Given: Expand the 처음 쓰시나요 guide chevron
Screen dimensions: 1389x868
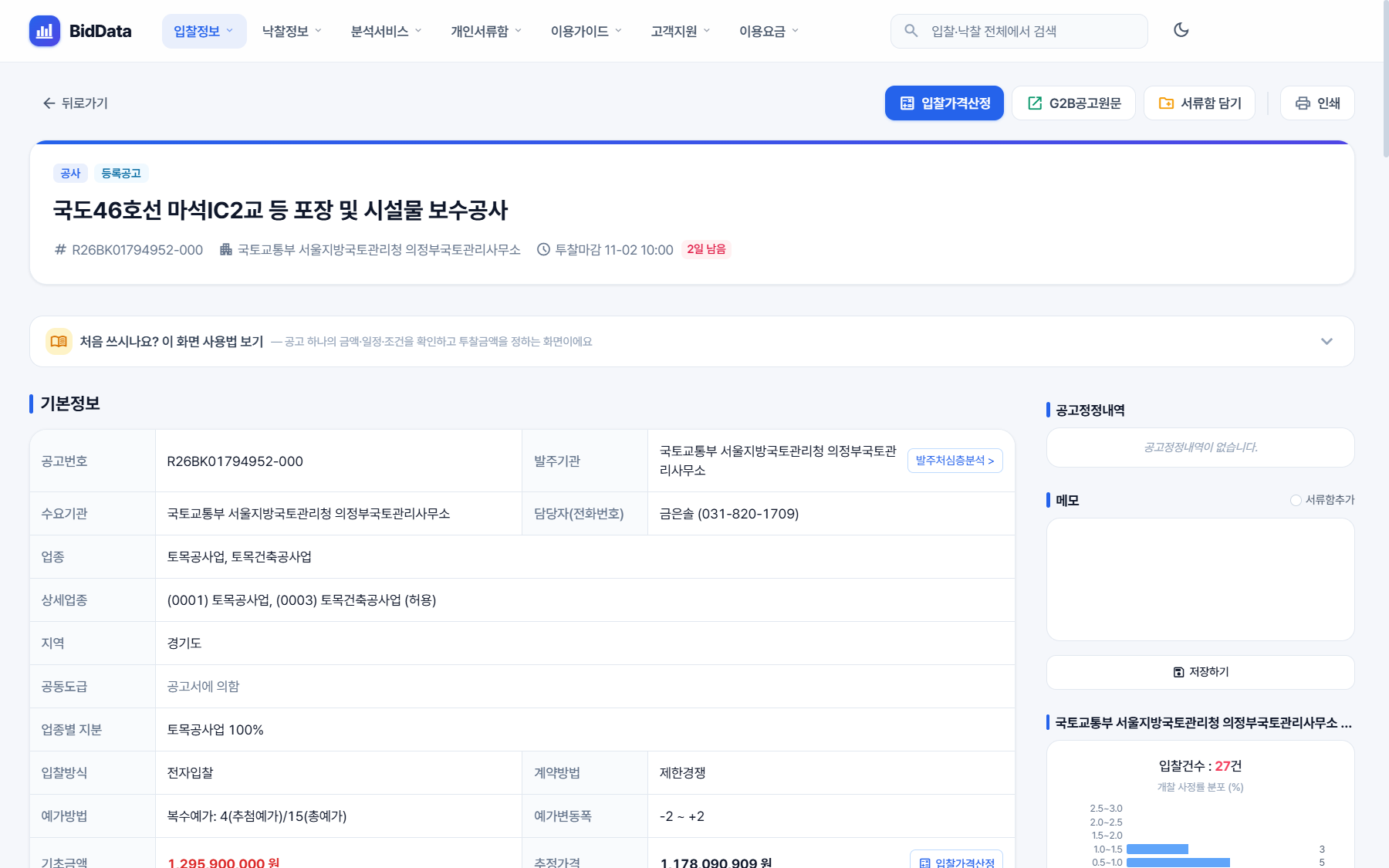Looking at the screenshot, I should pos(1326,341).
